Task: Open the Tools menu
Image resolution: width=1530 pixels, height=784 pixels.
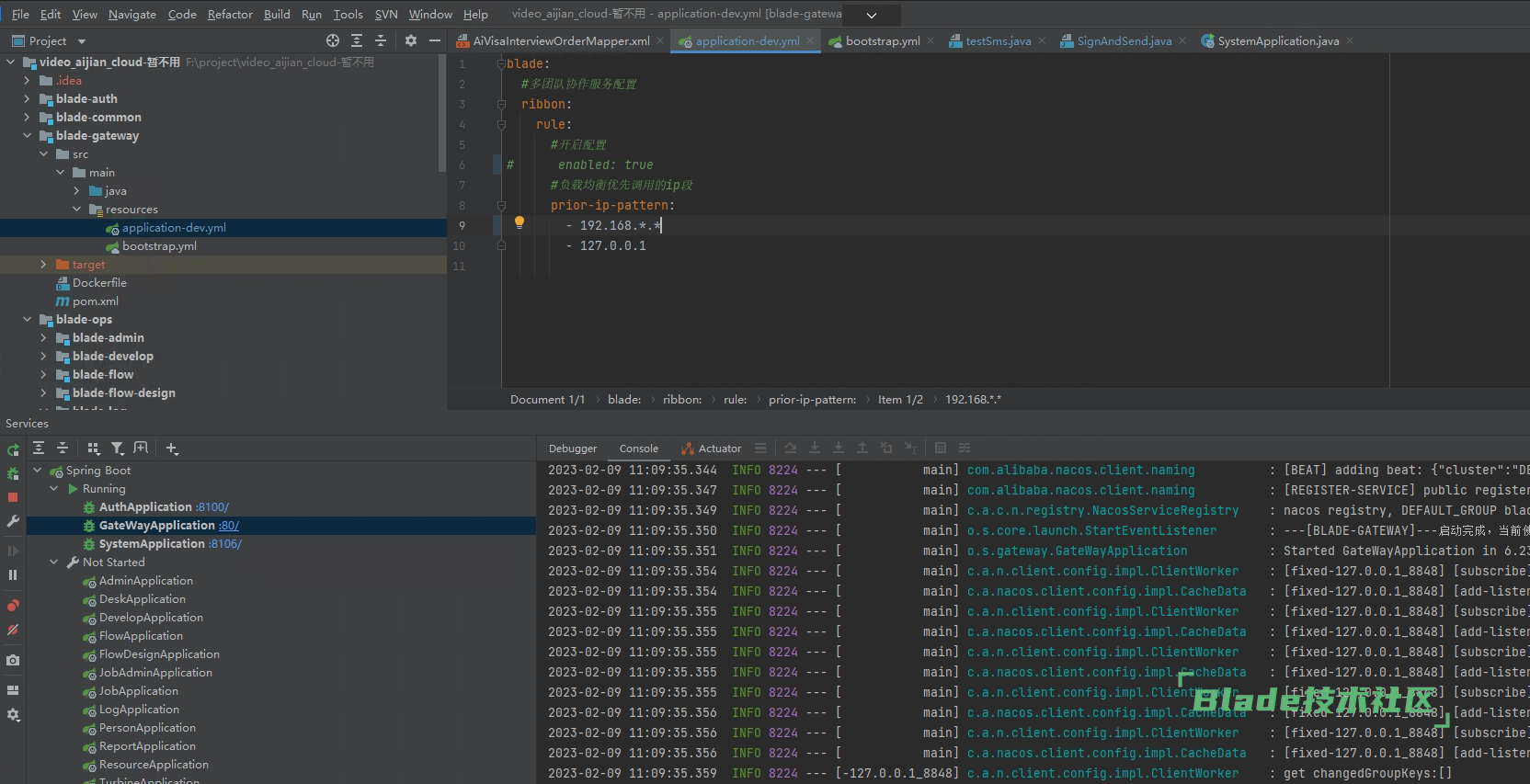Action: pyautogui.click(x=348, y=14)
